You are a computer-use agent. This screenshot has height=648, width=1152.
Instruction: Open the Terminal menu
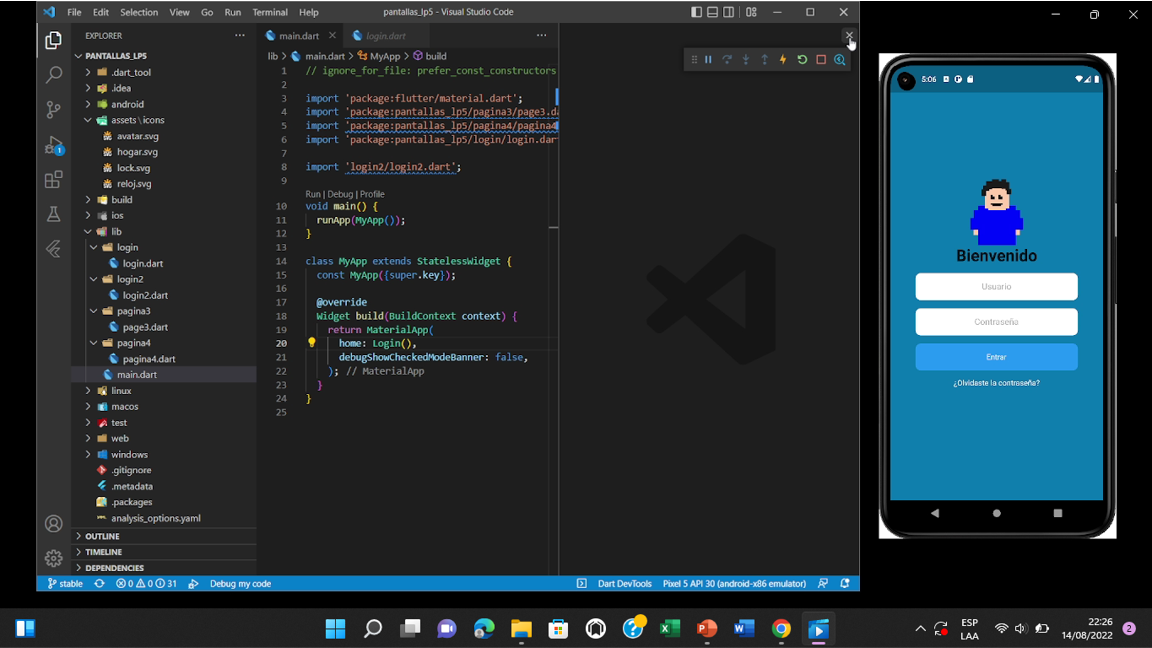tap(270, 12)
